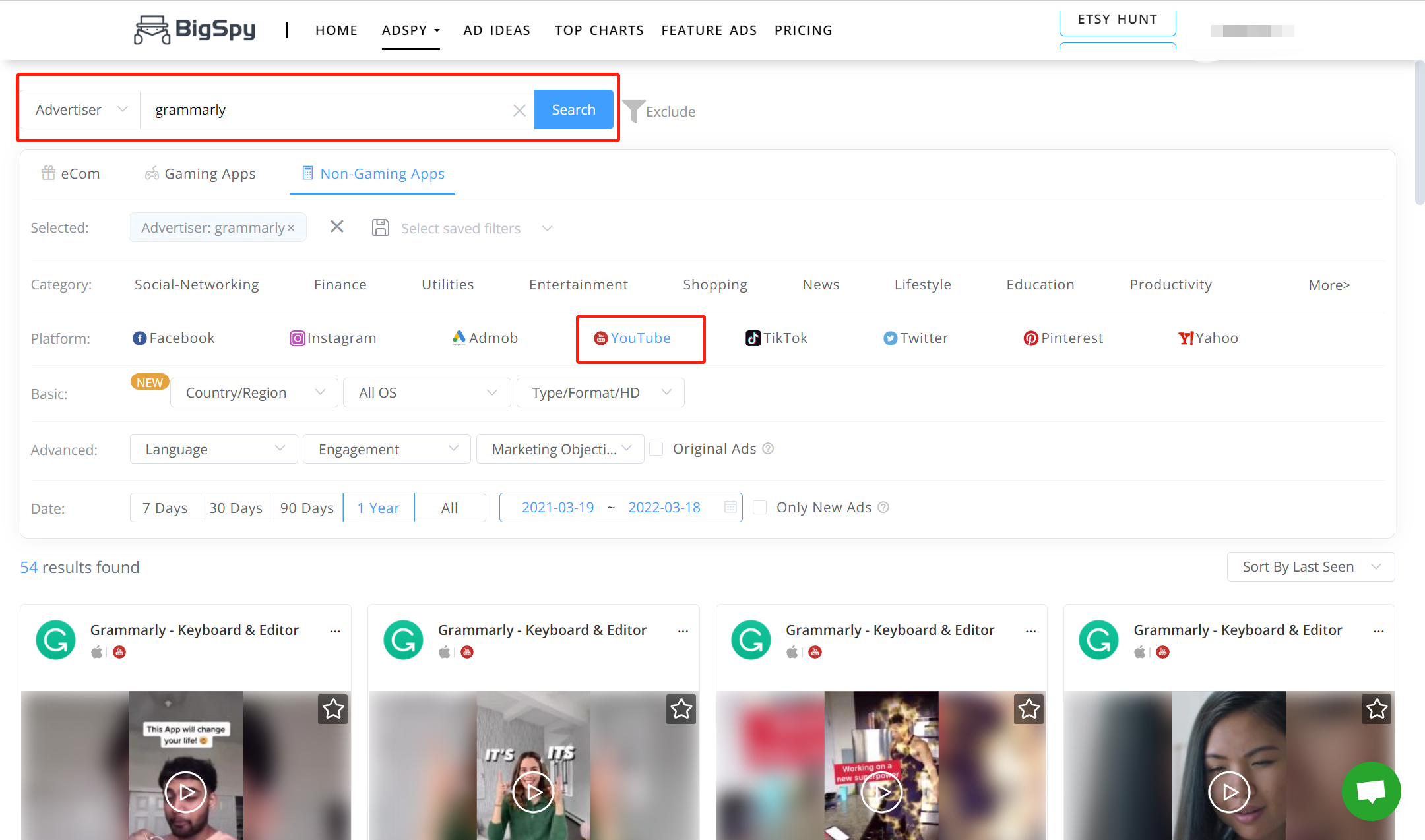Click the Original Ads help icon

click(768, 448)
